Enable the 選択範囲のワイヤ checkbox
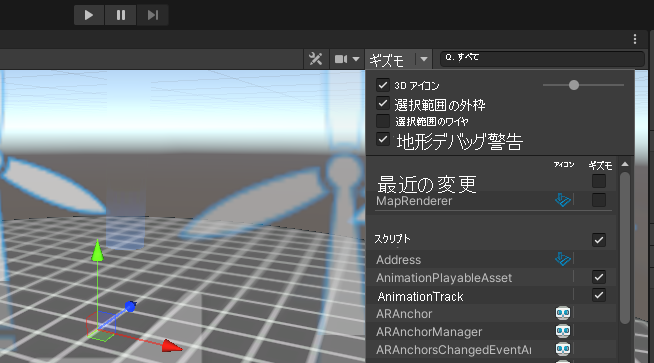654x363 pixels. tap(382, 121)
